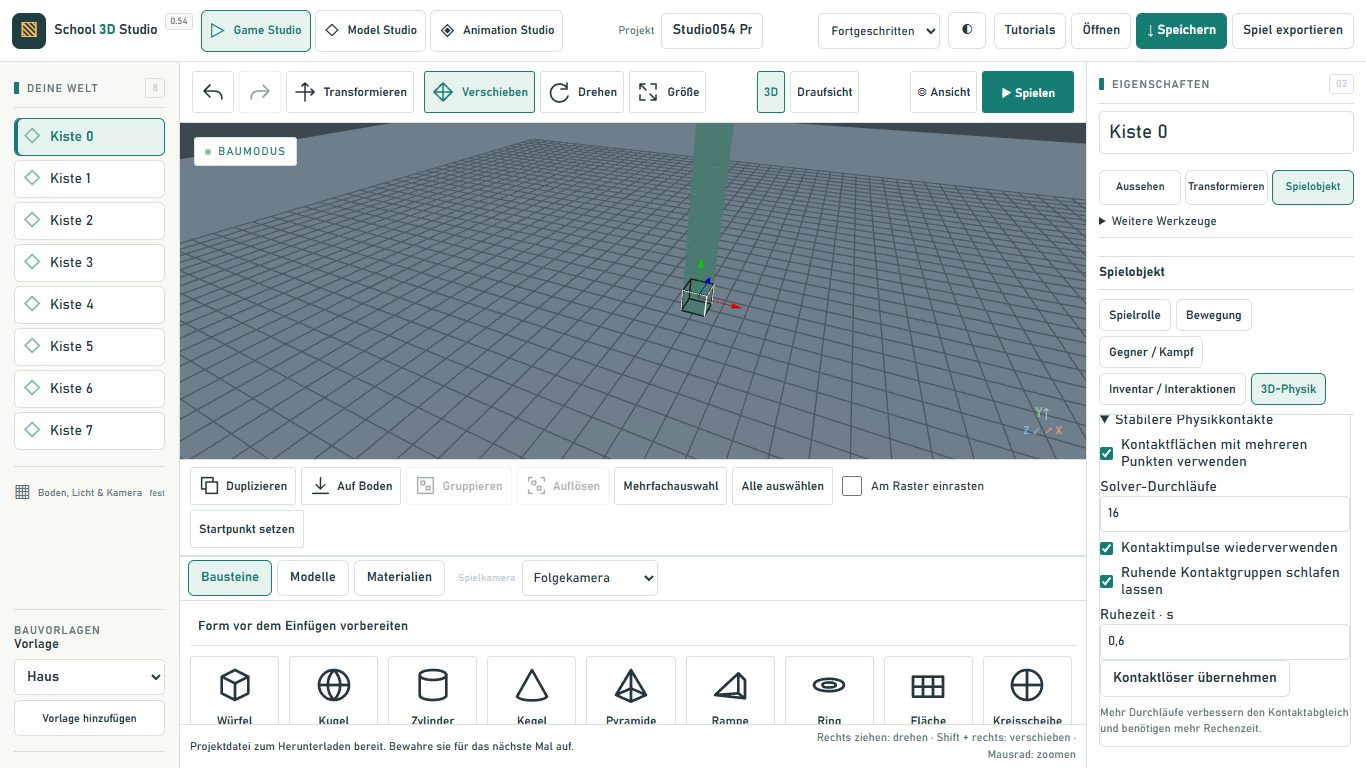This screenshot has height=768, width=1366.
Task: Select the Bewegung section
Action: pyautogui.click(x=1214, y=315)
